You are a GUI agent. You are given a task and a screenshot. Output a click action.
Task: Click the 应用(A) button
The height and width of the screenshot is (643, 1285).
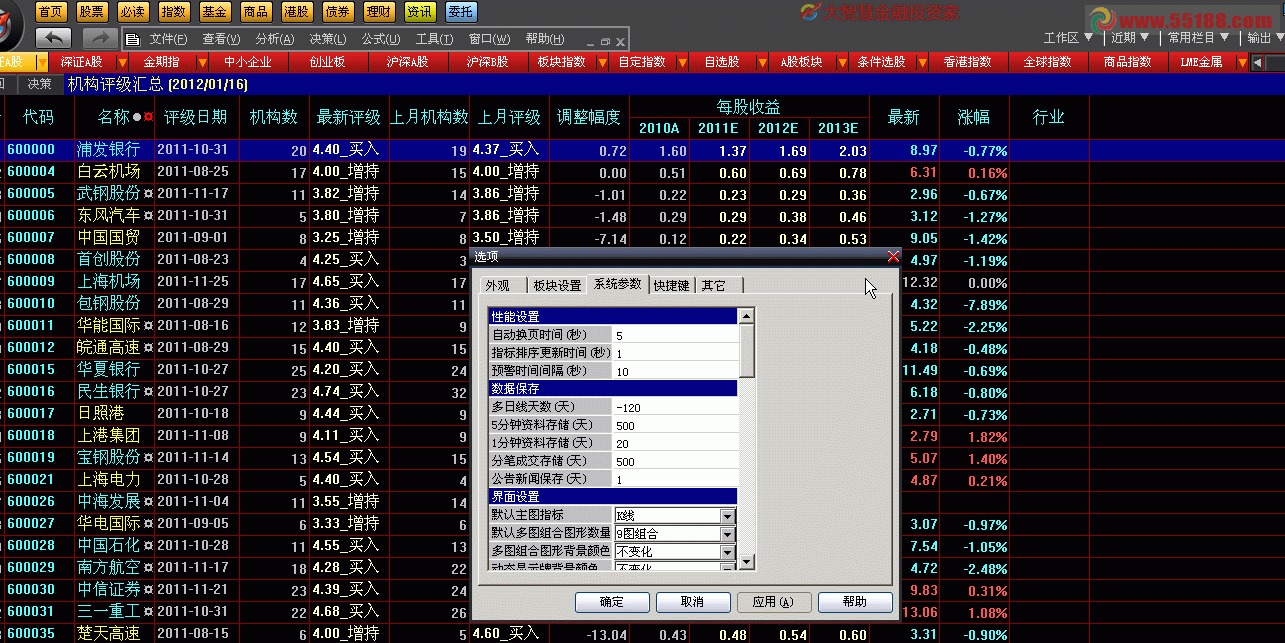tap(774, 602)
